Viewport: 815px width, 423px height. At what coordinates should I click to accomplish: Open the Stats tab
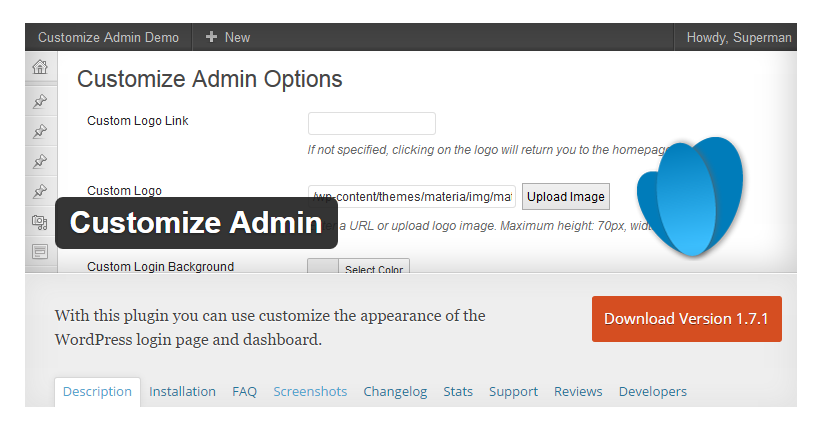(x=458, y=392)
